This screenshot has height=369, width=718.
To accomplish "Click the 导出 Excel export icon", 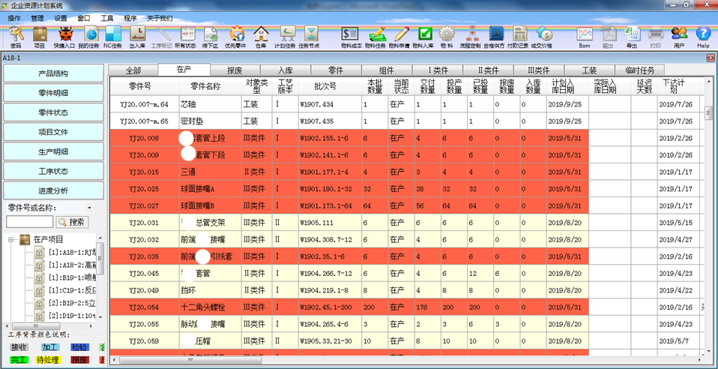I will pos(632,37).
